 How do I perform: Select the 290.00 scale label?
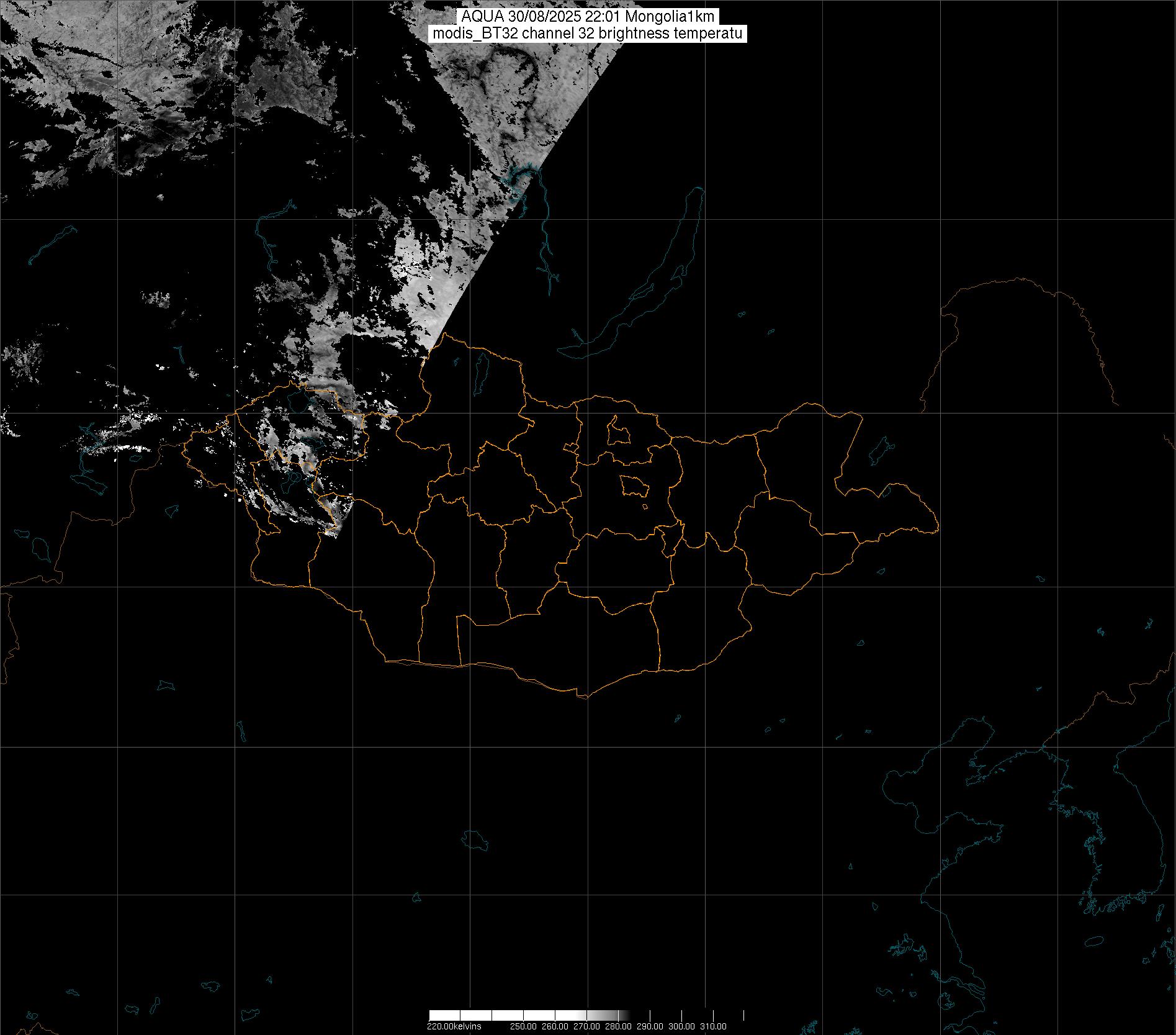click(650, 1026)
